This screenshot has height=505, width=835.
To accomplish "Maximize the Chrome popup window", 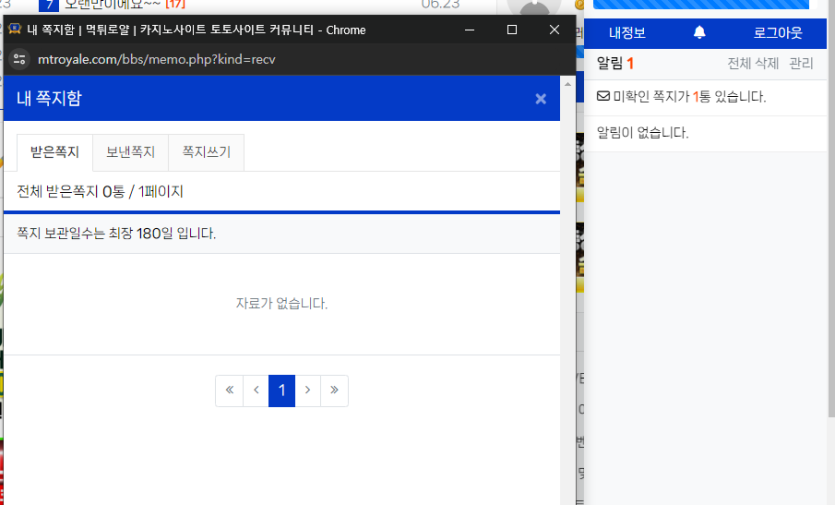I will [512, 30].
